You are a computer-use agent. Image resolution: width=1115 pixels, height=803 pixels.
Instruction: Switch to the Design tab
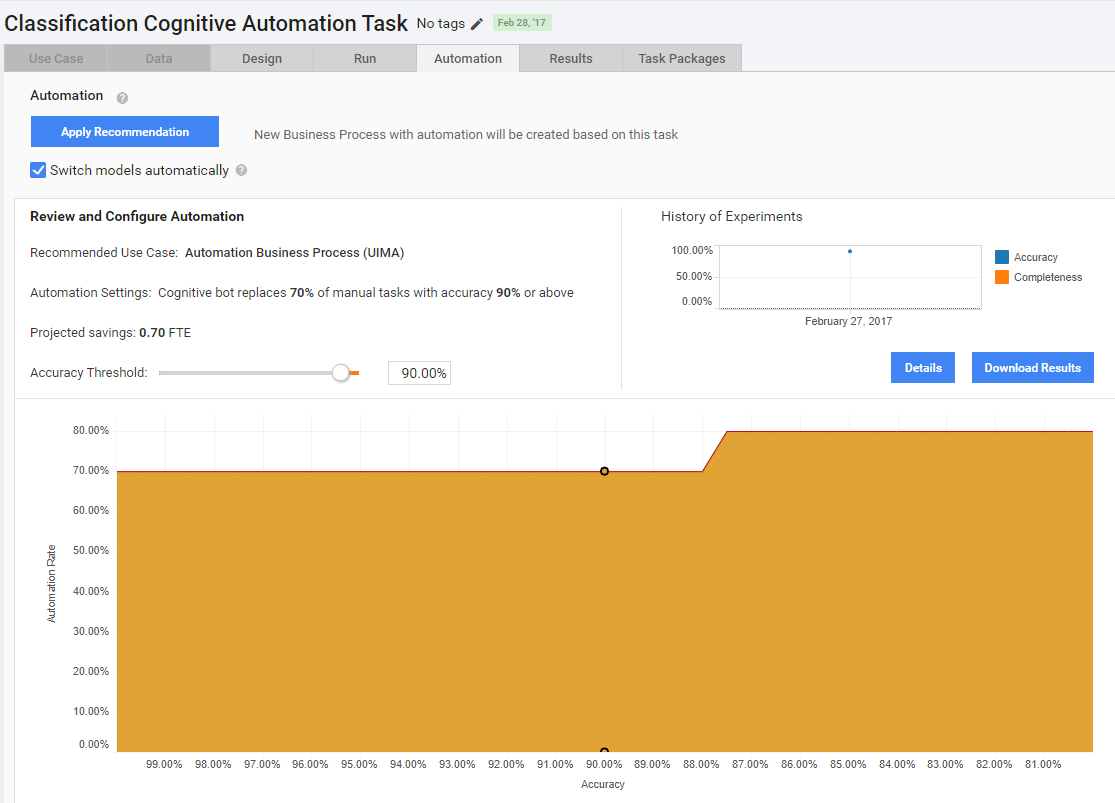pos(262,58)
